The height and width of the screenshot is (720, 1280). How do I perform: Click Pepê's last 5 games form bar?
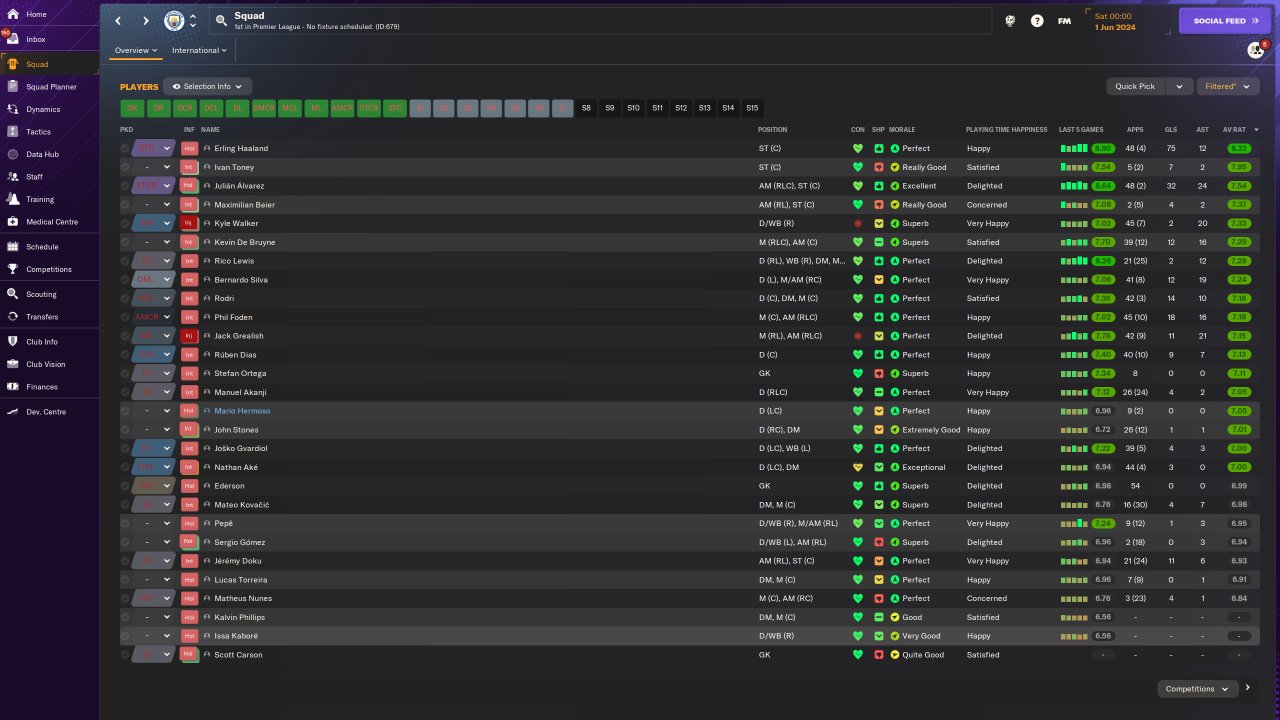click(x=1073, y=523)
